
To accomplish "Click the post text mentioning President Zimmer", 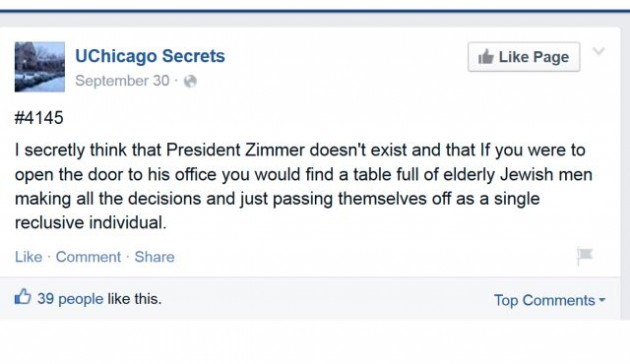I will coord(303,186).
